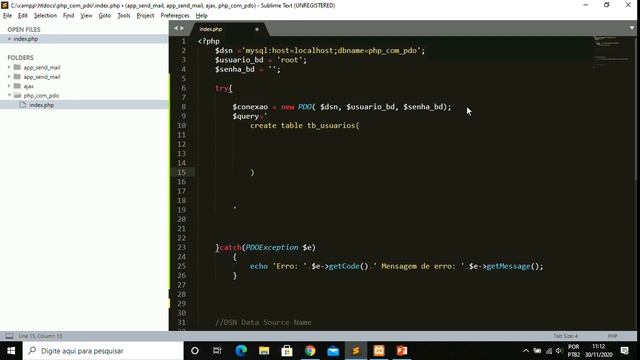Click the network tray icon
Viewport: 640px width, 360px height.
tap(549, 351)
